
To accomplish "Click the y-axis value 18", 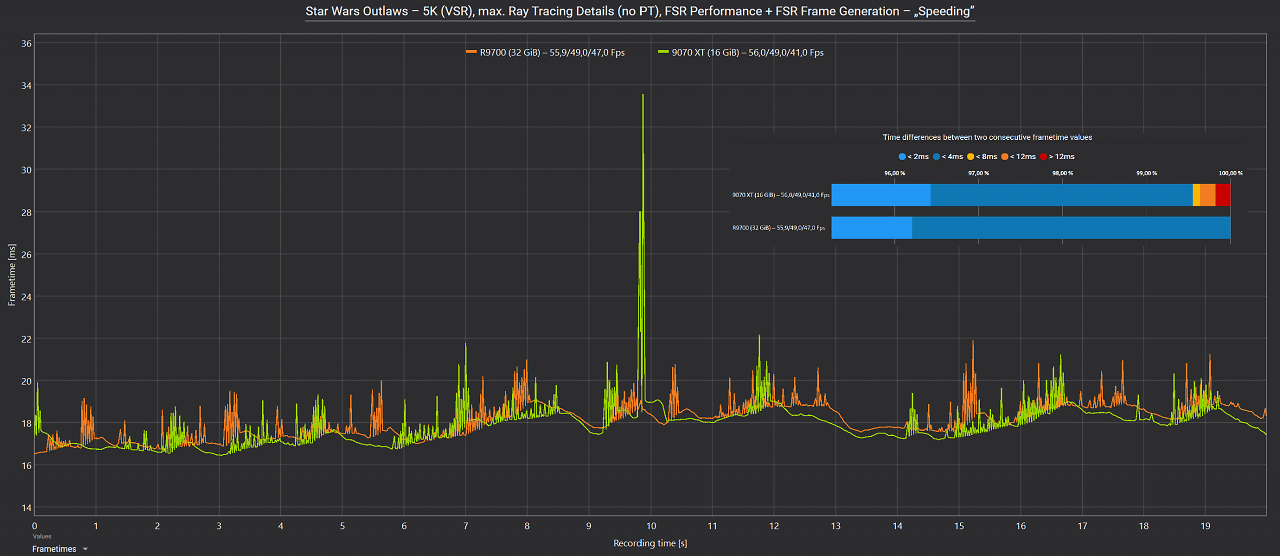I will point(27,423).
